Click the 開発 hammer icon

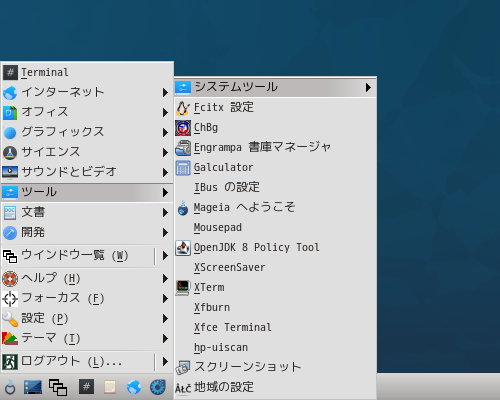pos(10,232)
